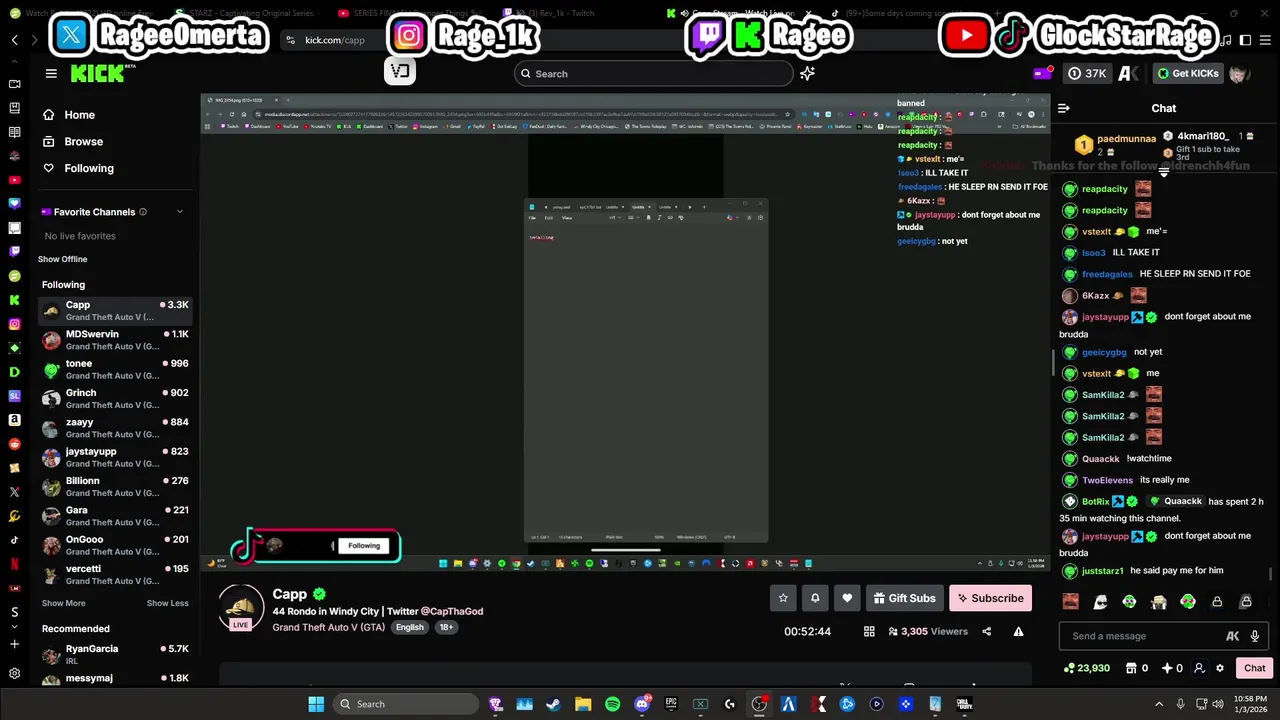Viewport: 1280px width, 720px height.
Task: Click the Get KICKs button
Action: 1188,73
